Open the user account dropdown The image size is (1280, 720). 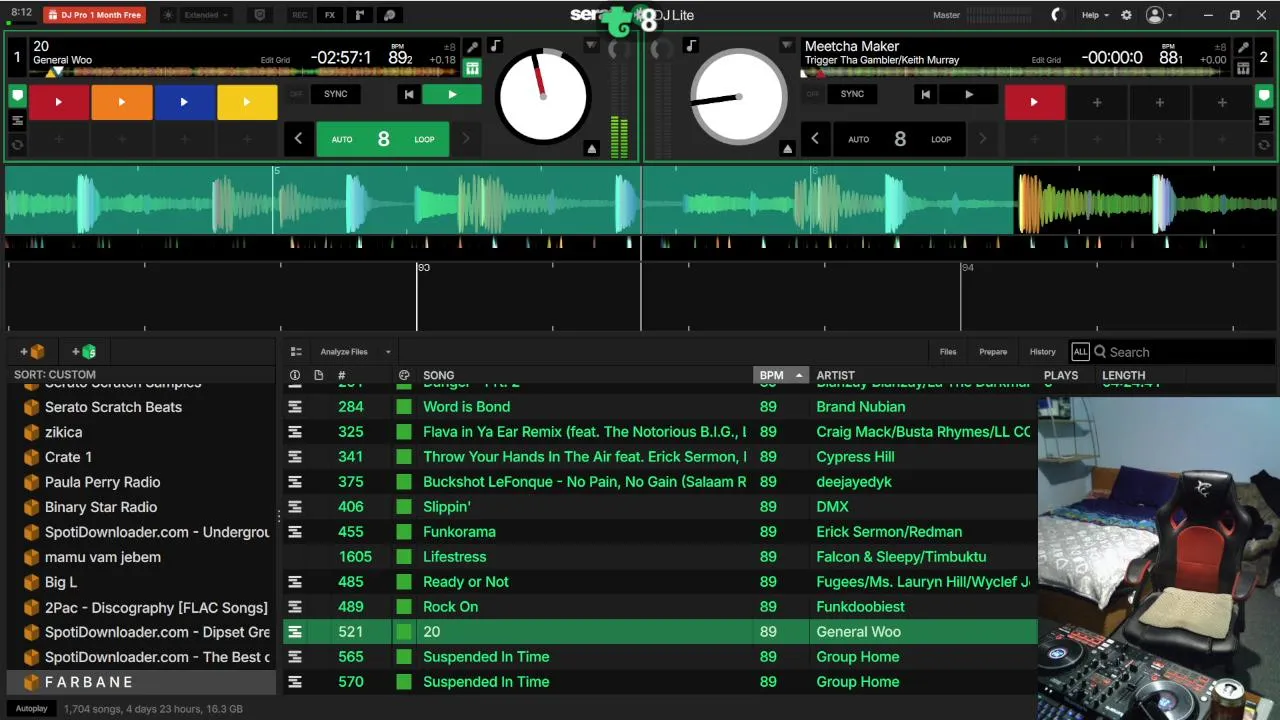click(x=1160, y=15)
